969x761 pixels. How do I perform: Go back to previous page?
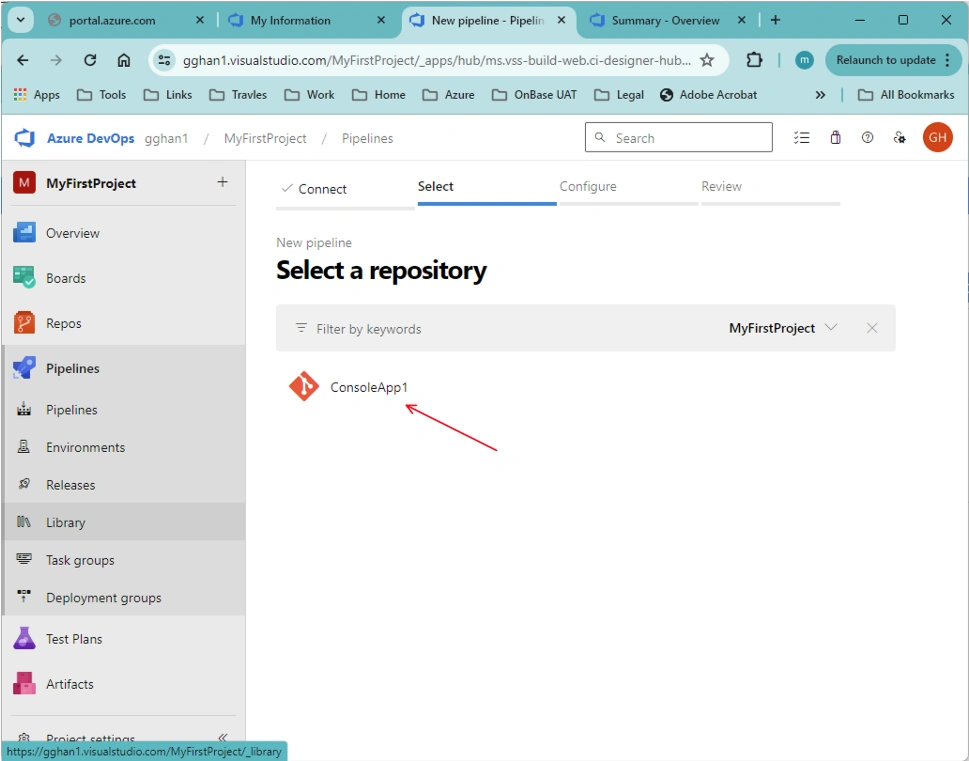coord(23,60)
